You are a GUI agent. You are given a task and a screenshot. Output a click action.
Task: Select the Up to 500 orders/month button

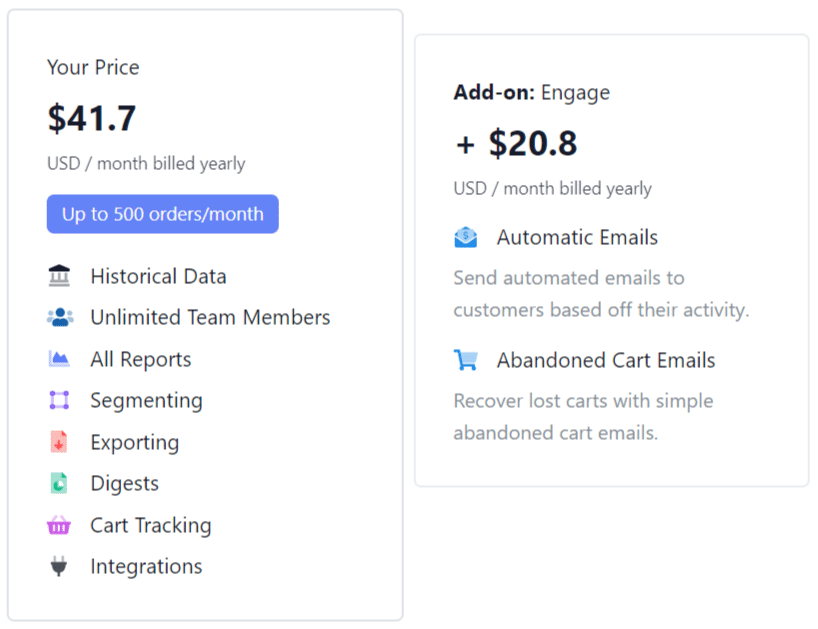163,214
